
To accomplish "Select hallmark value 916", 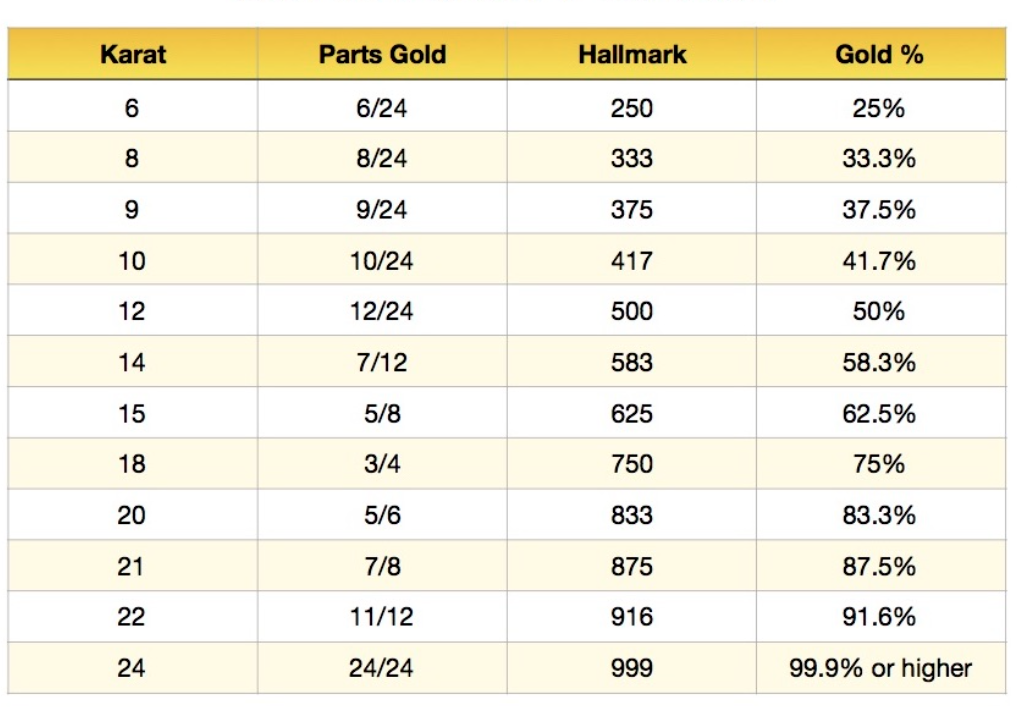I will point(632,617).
